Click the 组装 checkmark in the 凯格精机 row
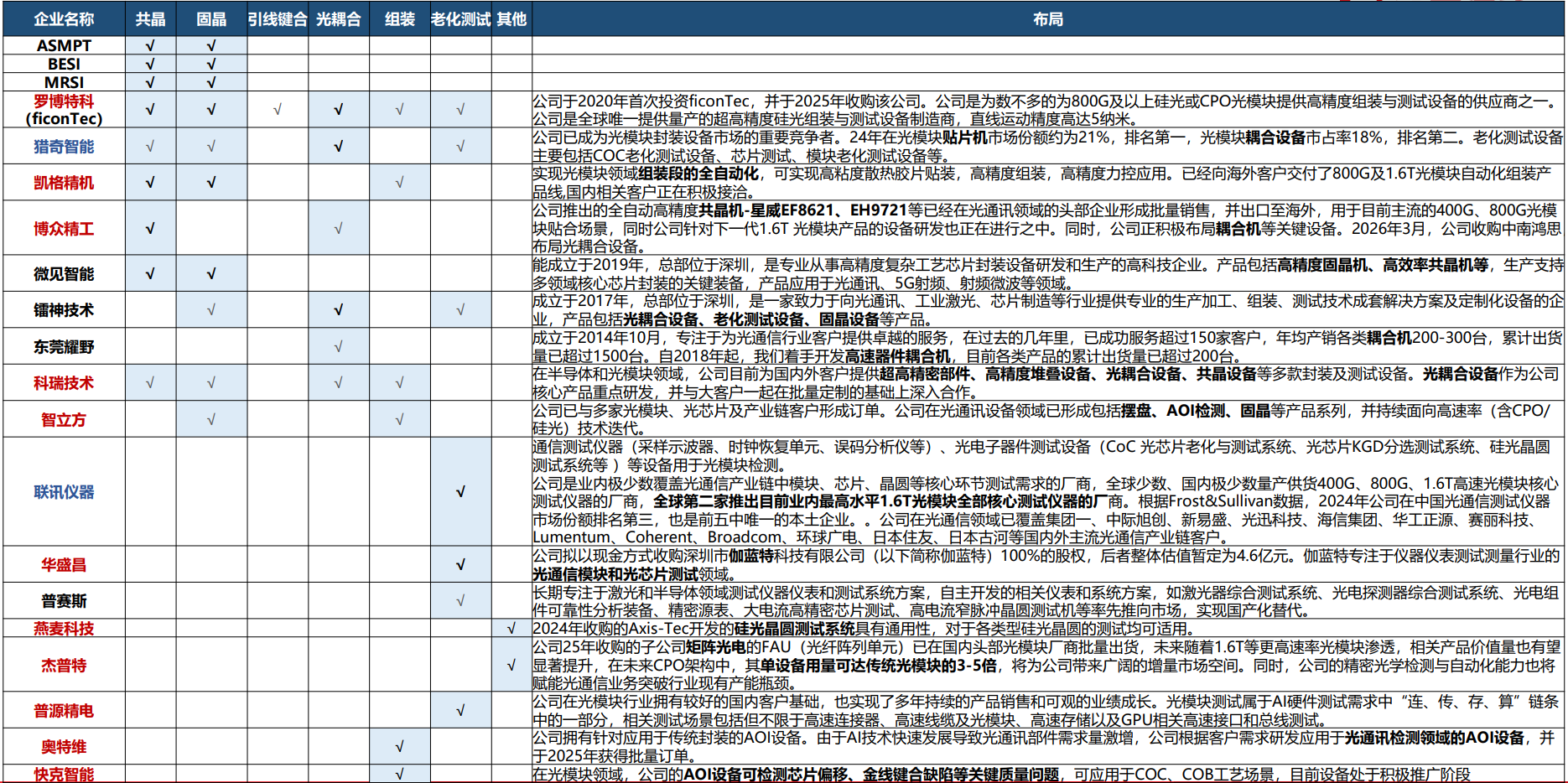 point(400,183)
